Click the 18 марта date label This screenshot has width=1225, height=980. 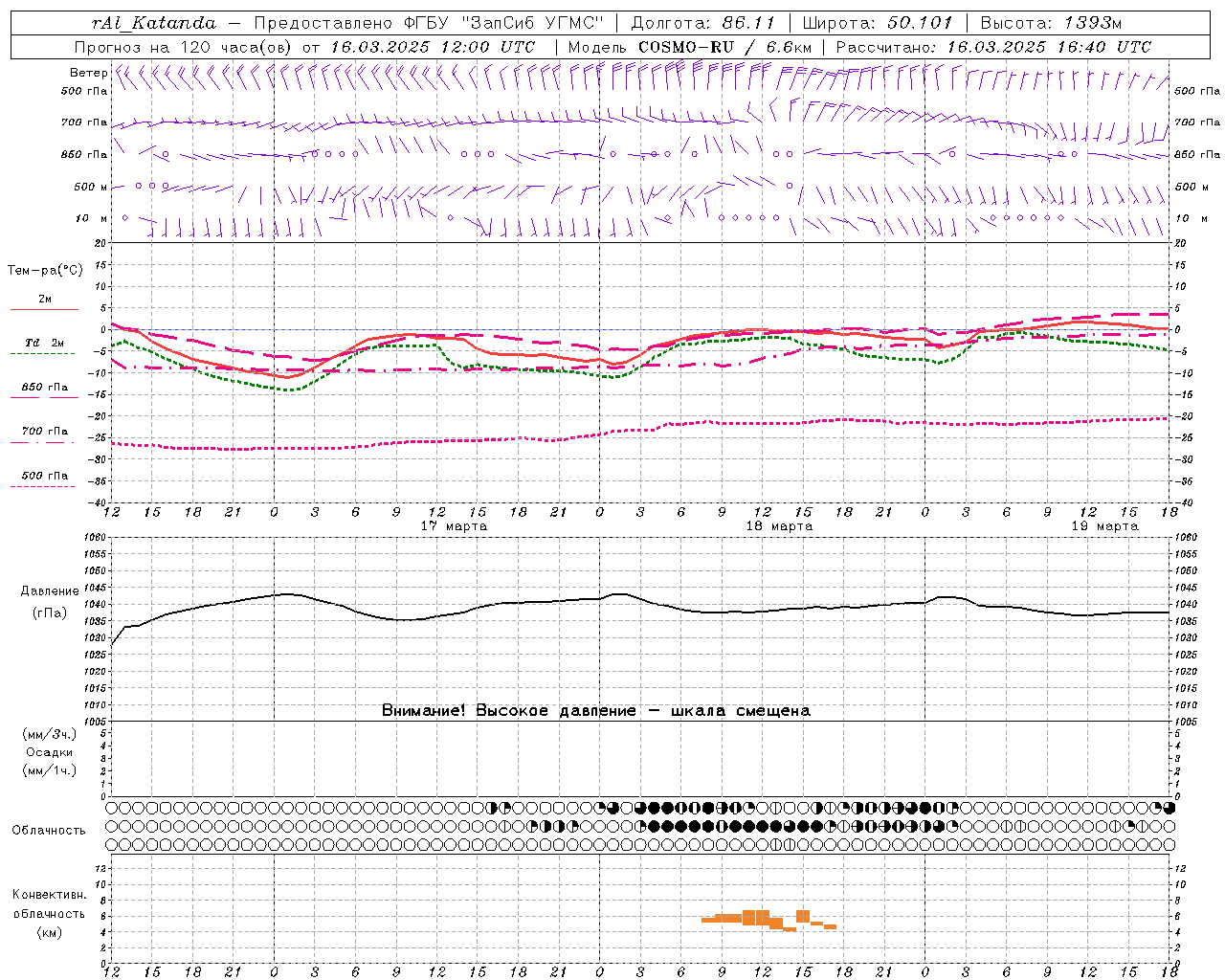coord(779,526)
